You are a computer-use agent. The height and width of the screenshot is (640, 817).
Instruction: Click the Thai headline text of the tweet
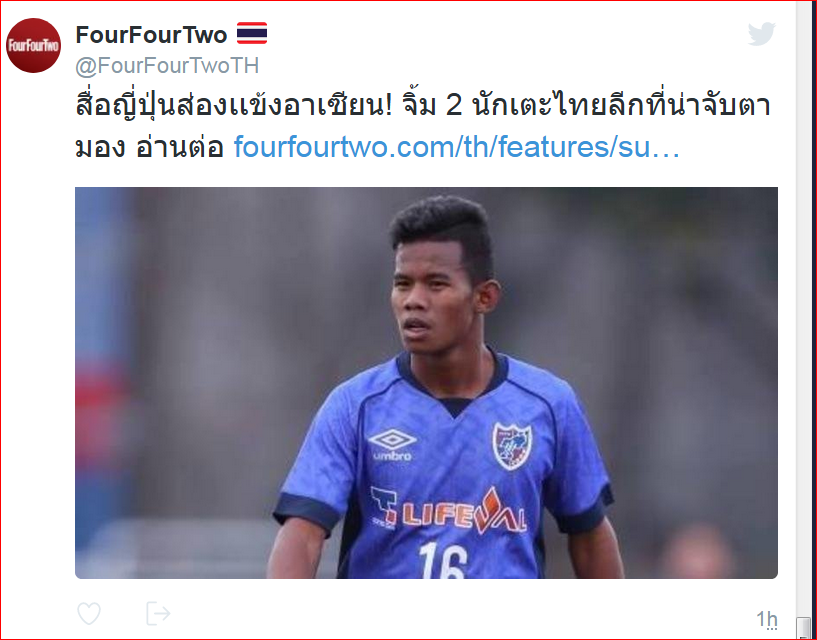click(423, 105)
